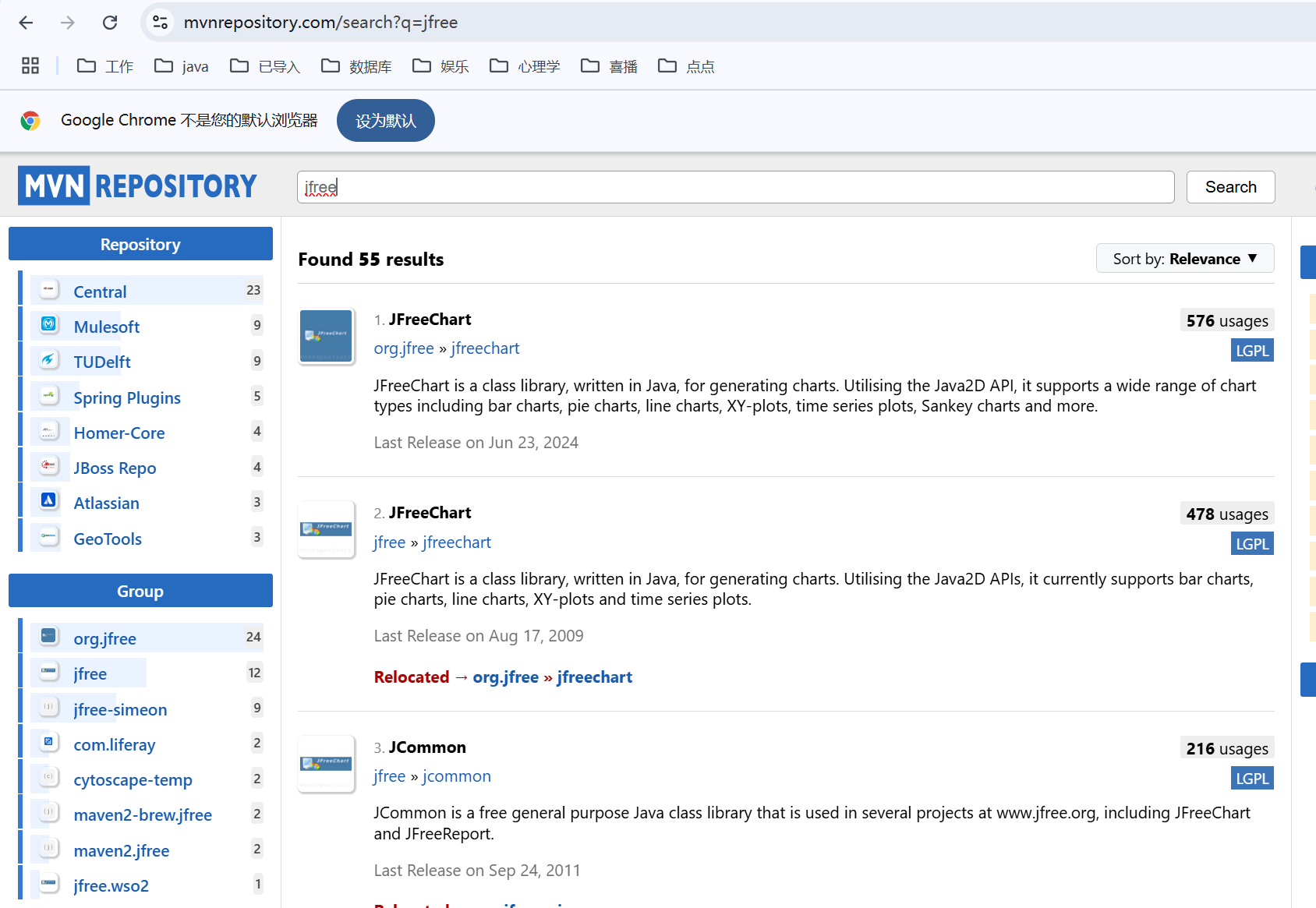Open the Sort by Relevance dropdown
1316x908 pixels.
point(1185,259)
